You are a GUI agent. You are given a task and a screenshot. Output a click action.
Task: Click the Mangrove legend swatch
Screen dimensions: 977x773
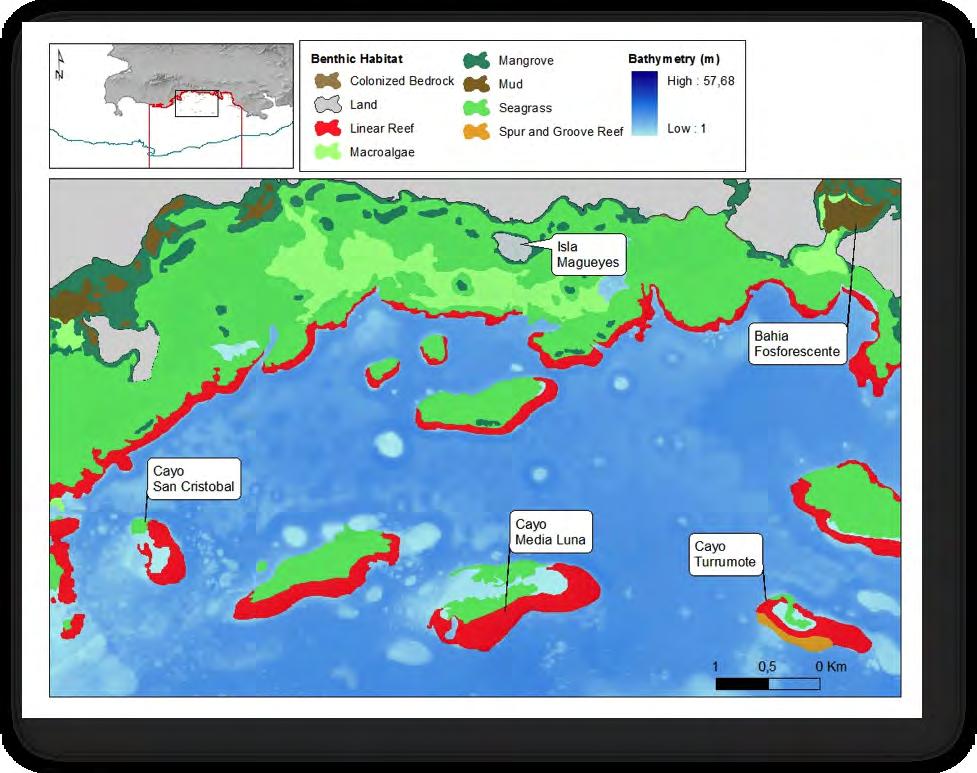477,60
